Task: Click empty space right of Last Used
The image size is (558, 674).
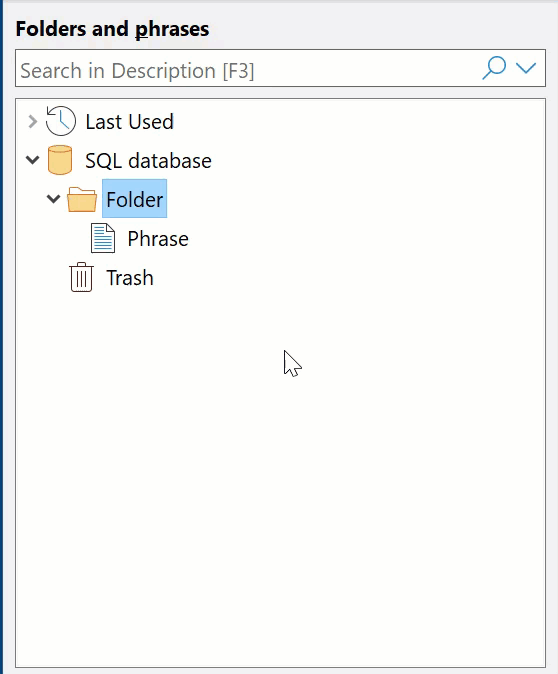Action: 357,122
